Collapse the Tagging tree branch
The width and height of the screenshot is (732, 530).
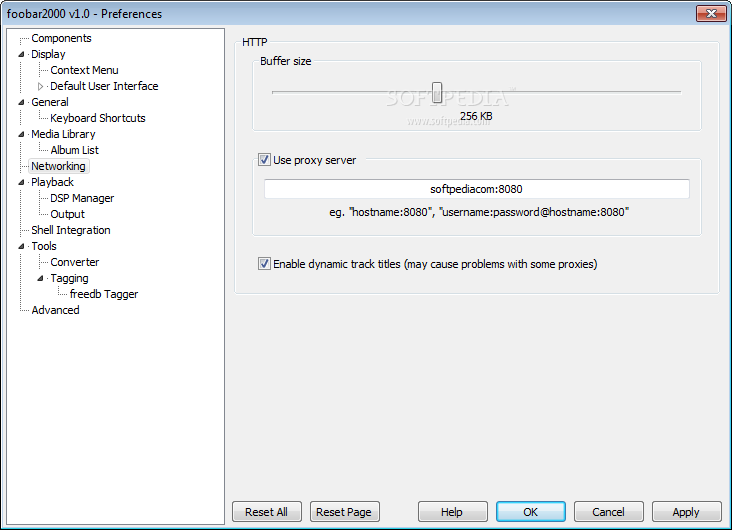click(41, 278)
